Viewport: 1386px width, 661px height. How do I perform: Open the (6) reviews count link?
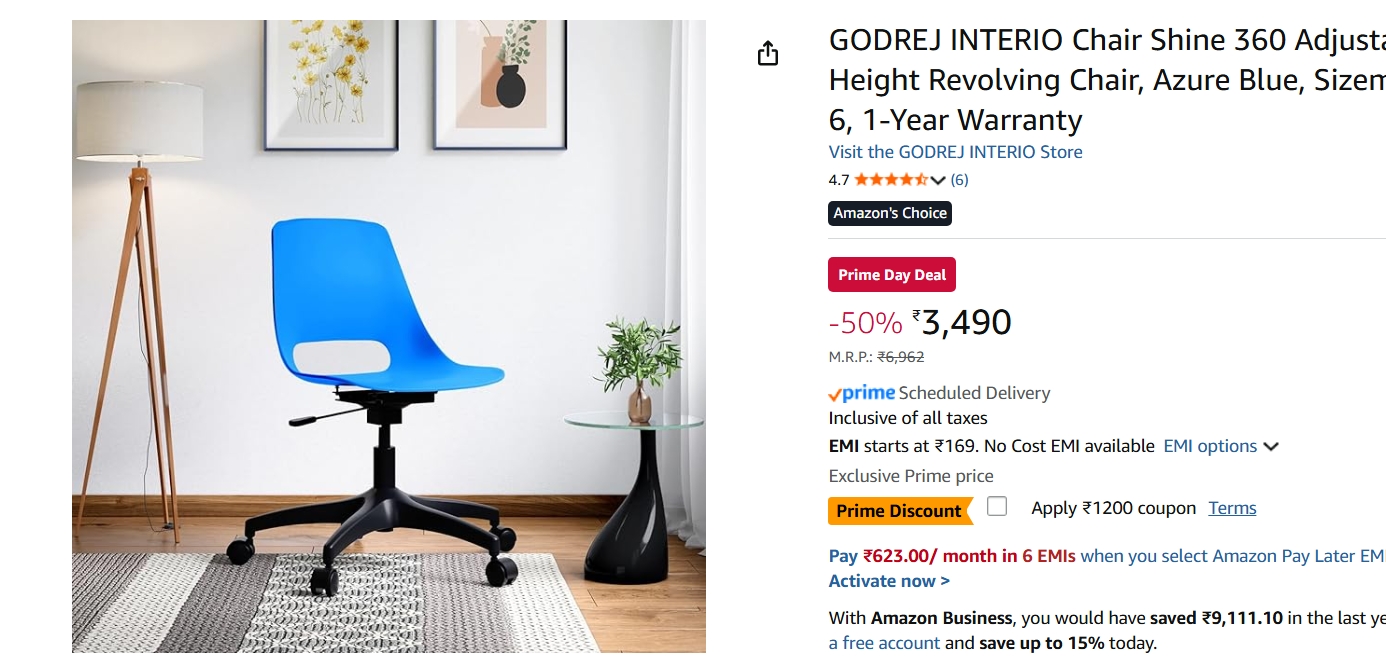point(959,180)
